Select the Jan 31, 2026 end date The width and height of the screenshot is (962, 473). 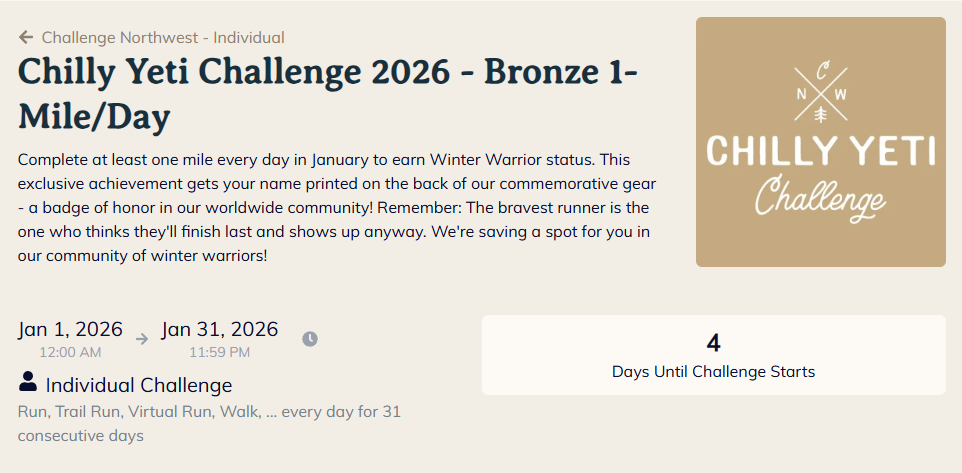[x=220, y=330]
